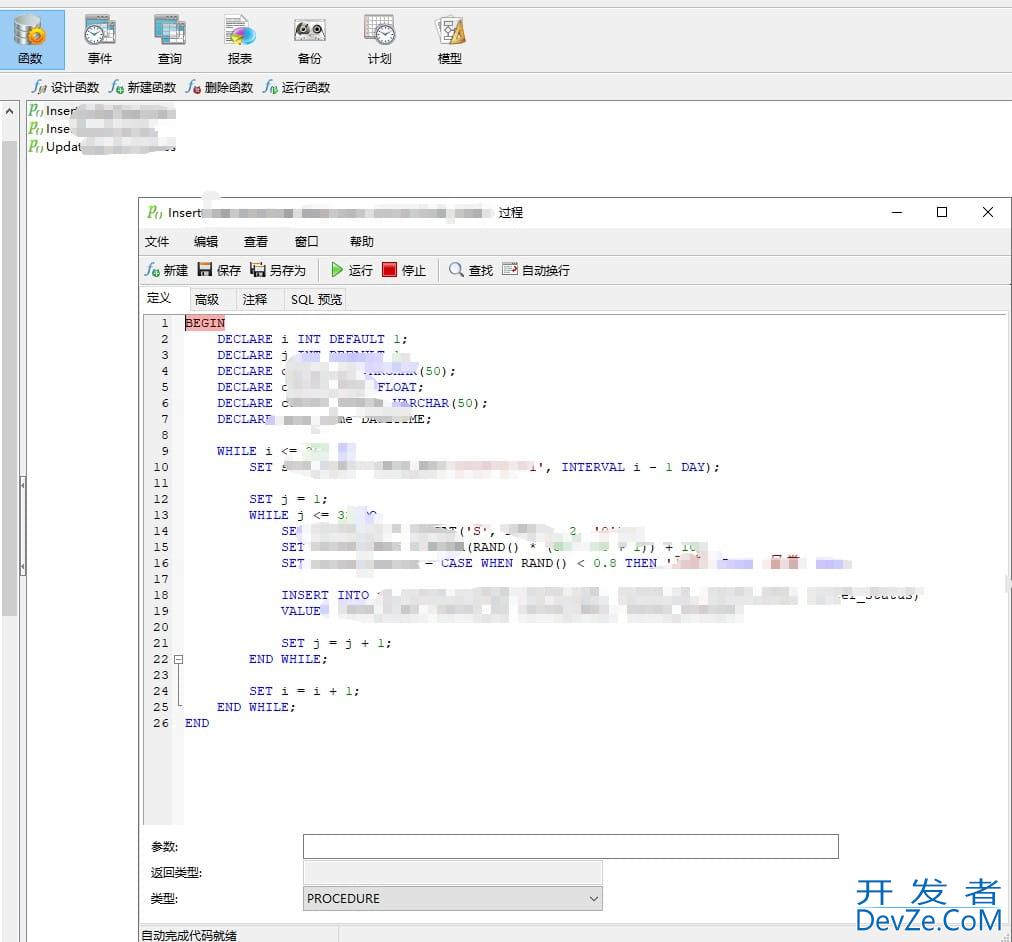
Task: Click 新建函数 to create a function
Action: [143, 88]
